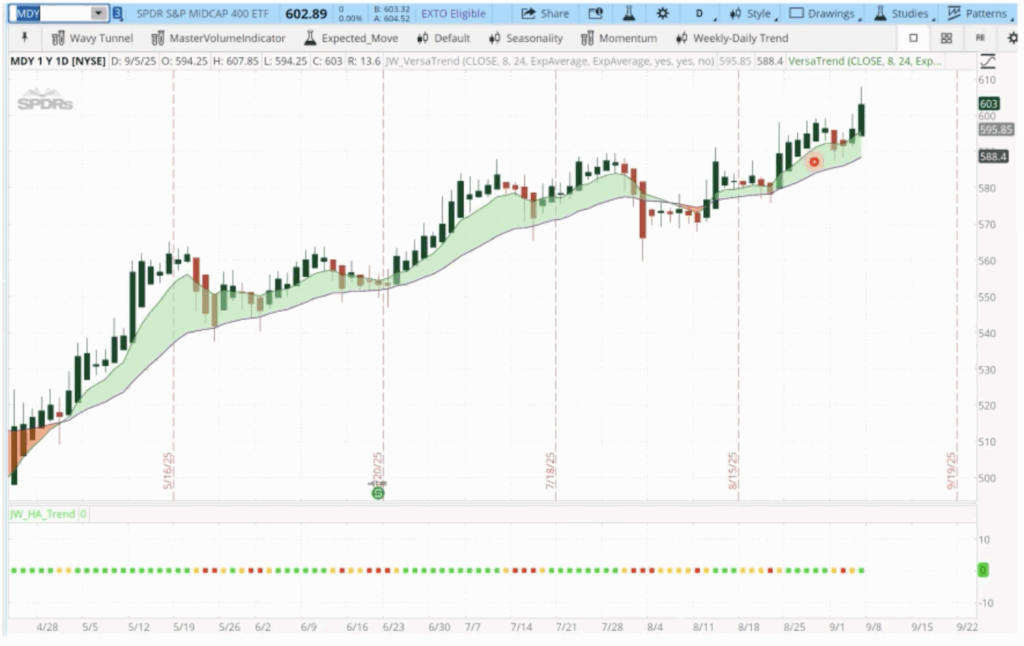The width and height of the screenshot is (1024, 646).
Task: Click the 603 current price bubble
Action: pyautogui.click(x=989, y=104)
